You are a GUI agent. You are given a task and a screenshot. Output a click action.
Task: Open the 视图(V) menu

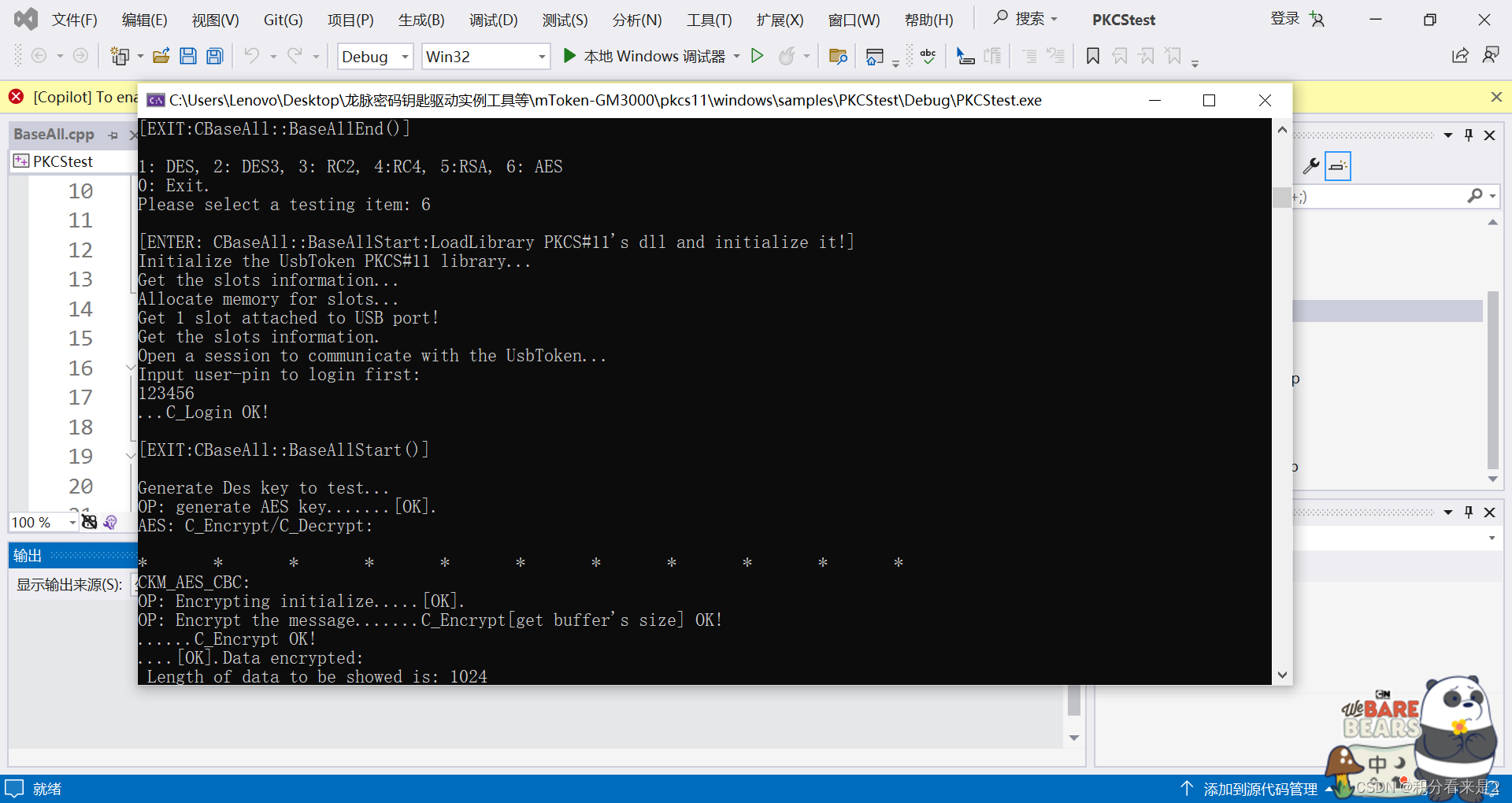point(216,20)
